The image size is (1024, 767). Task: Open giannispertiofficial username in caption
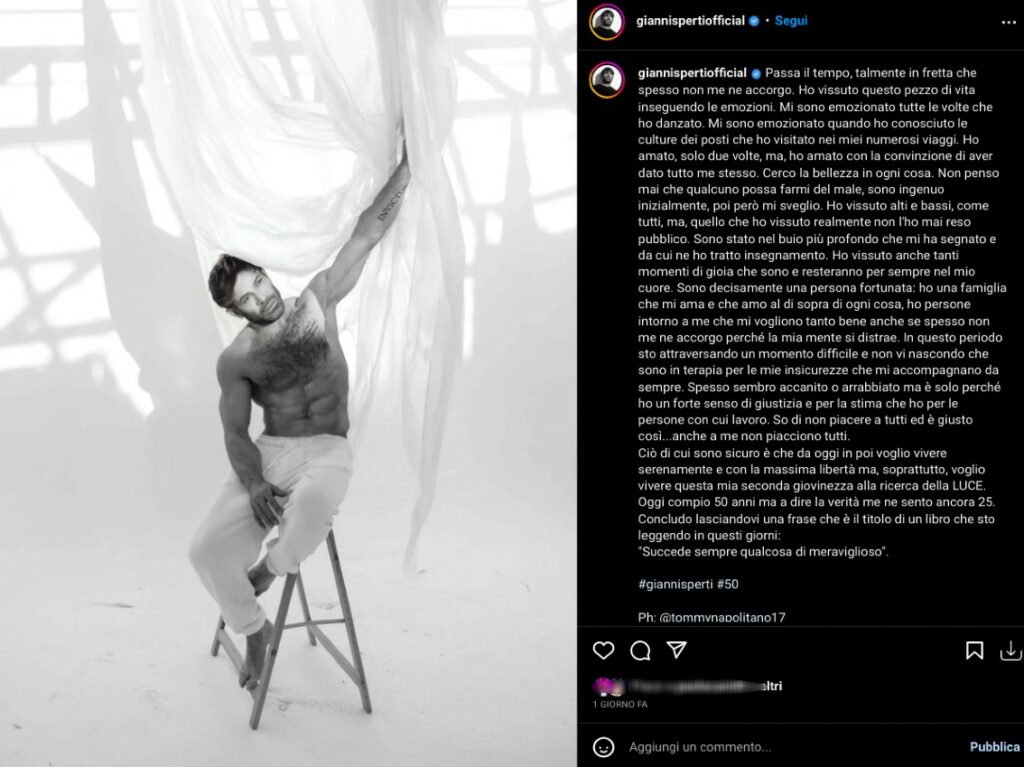pos(692,73)
